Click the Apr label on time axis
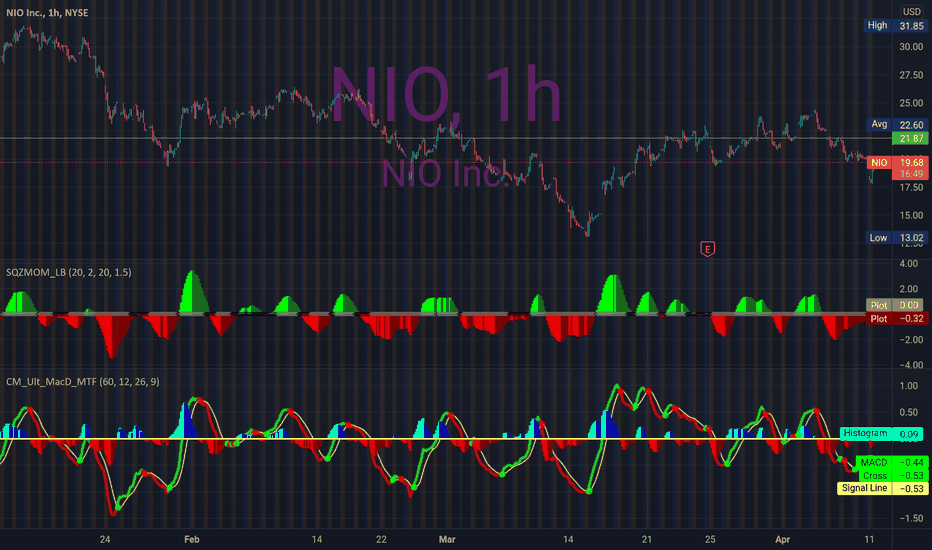The image size is (932, 550). tap(783, 539)
